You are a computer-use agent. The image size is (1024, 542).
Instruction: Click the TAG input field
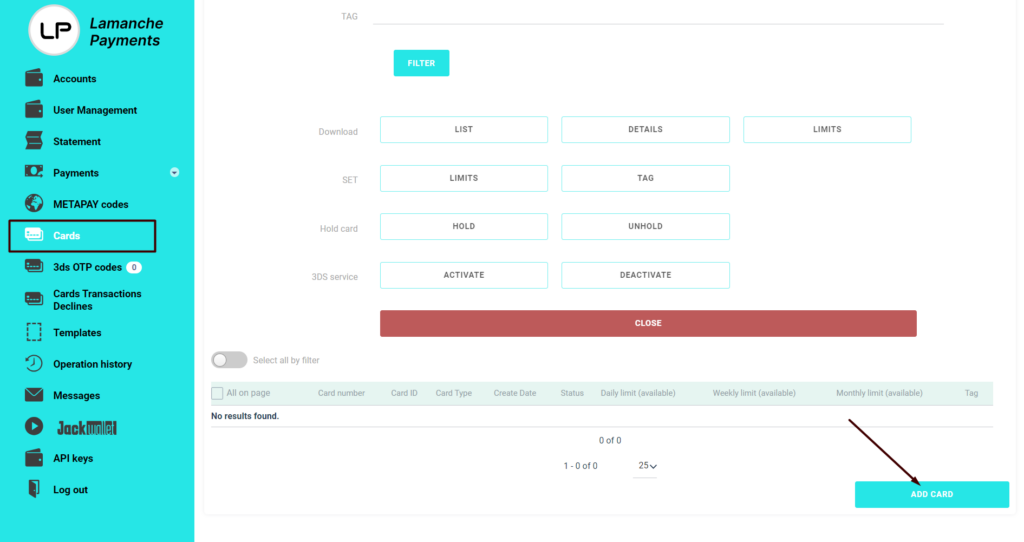pyautogui.click(x=657, y=16)
